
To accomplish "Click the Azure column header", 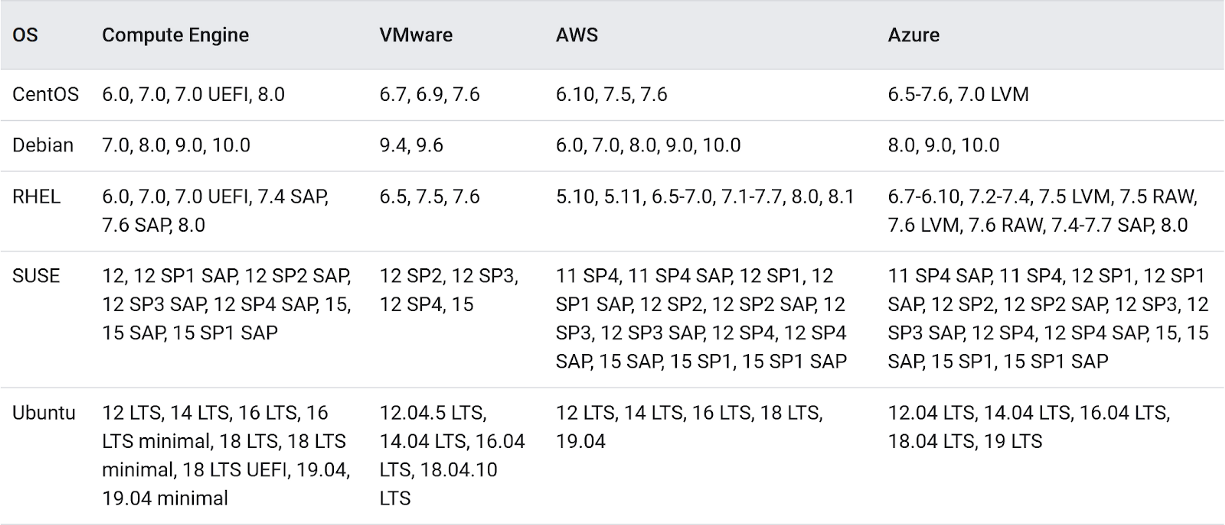I will coord(911,36).
